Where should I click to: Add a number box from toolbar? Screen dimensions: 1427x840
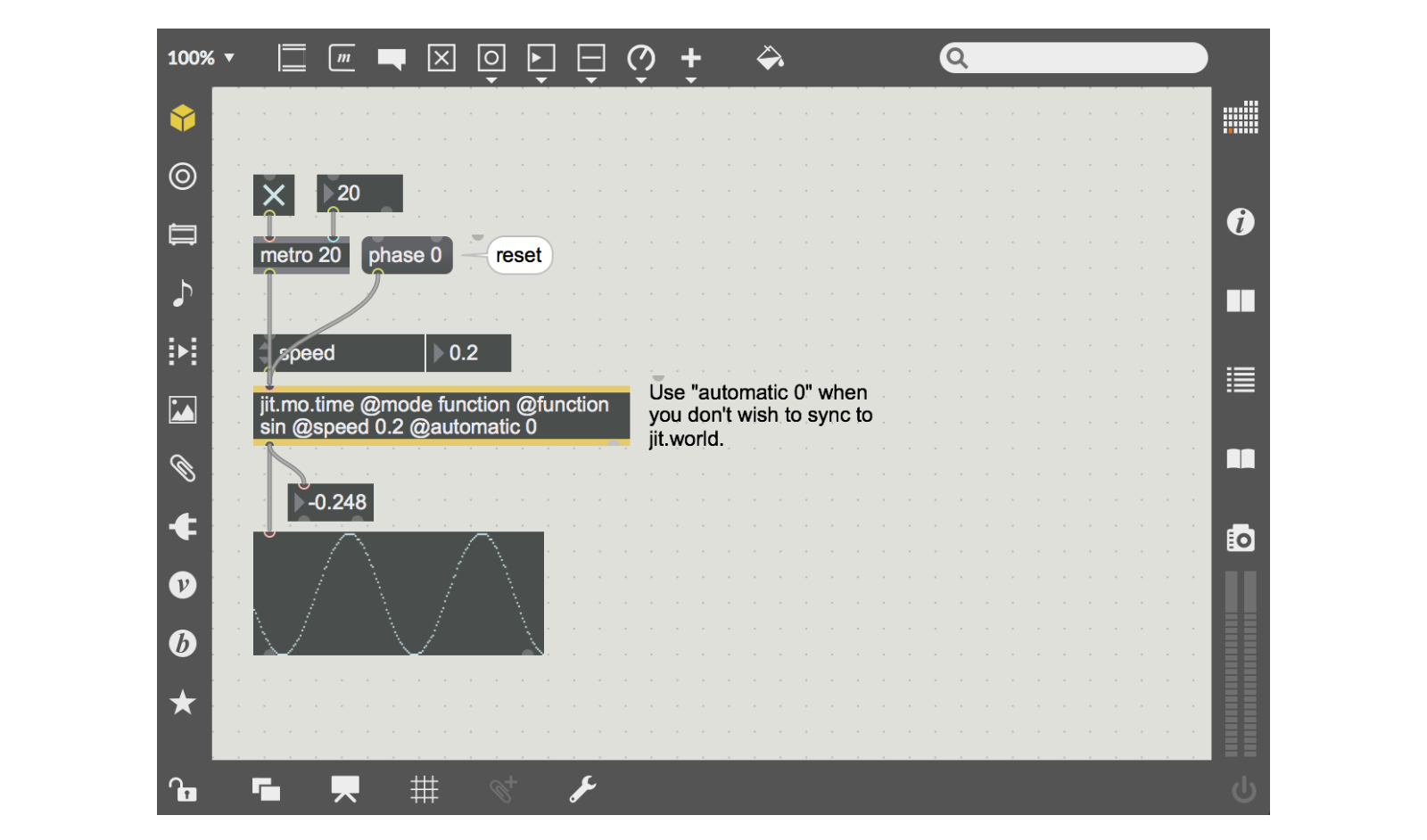pyautogui.click(x=541, y=58)
